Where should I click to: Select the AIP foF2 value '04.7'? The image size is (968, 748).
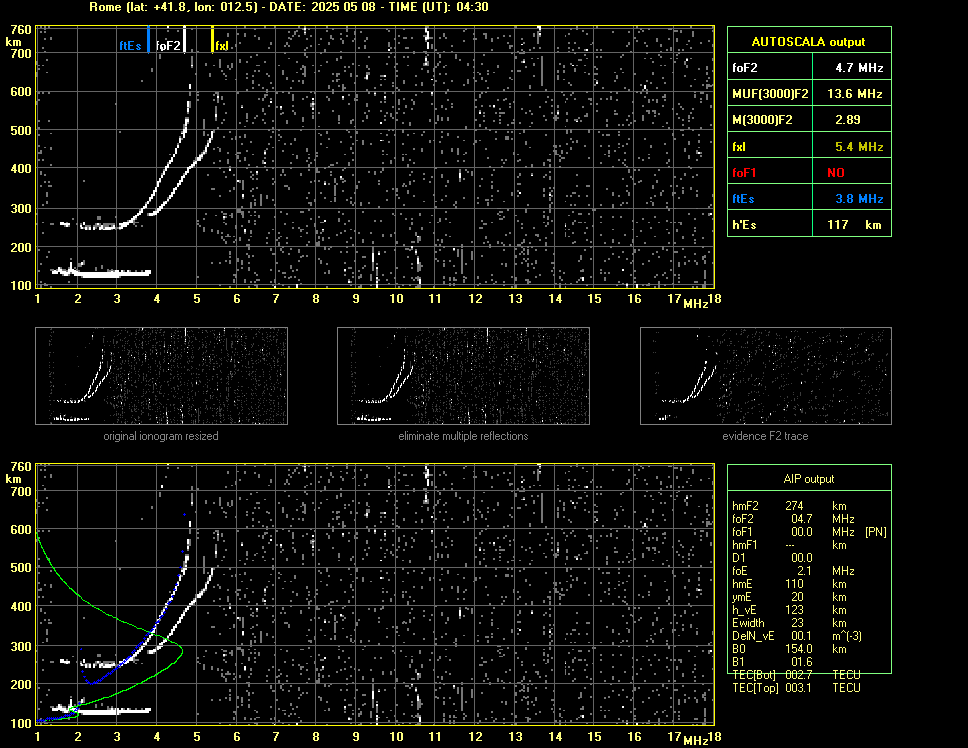802,518
